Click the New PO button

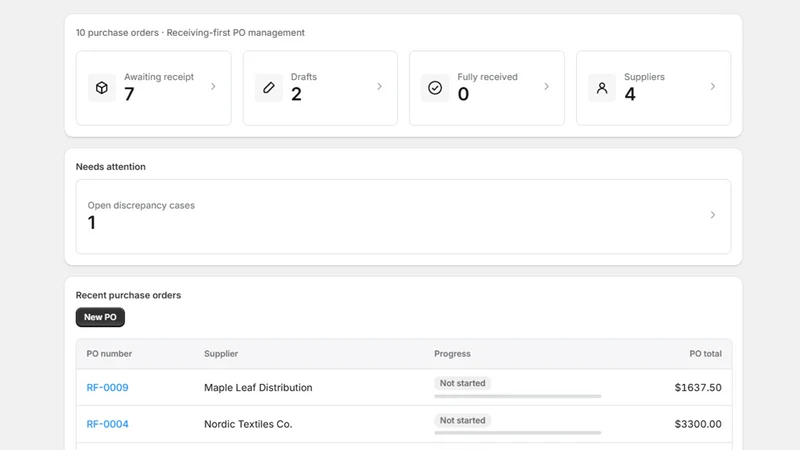(x=100, y=317)
